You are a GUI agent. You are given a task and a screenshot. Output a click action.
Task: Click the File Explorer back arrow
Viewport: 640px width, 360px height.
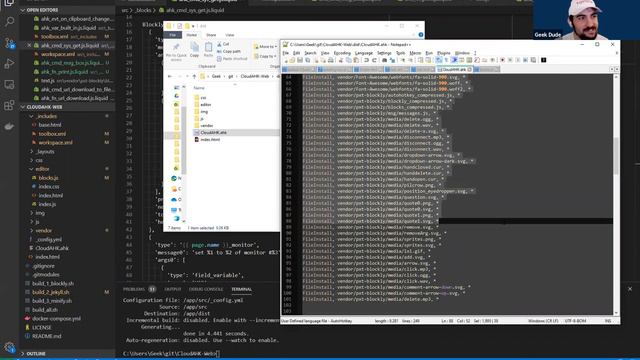(x=170, y=76)
